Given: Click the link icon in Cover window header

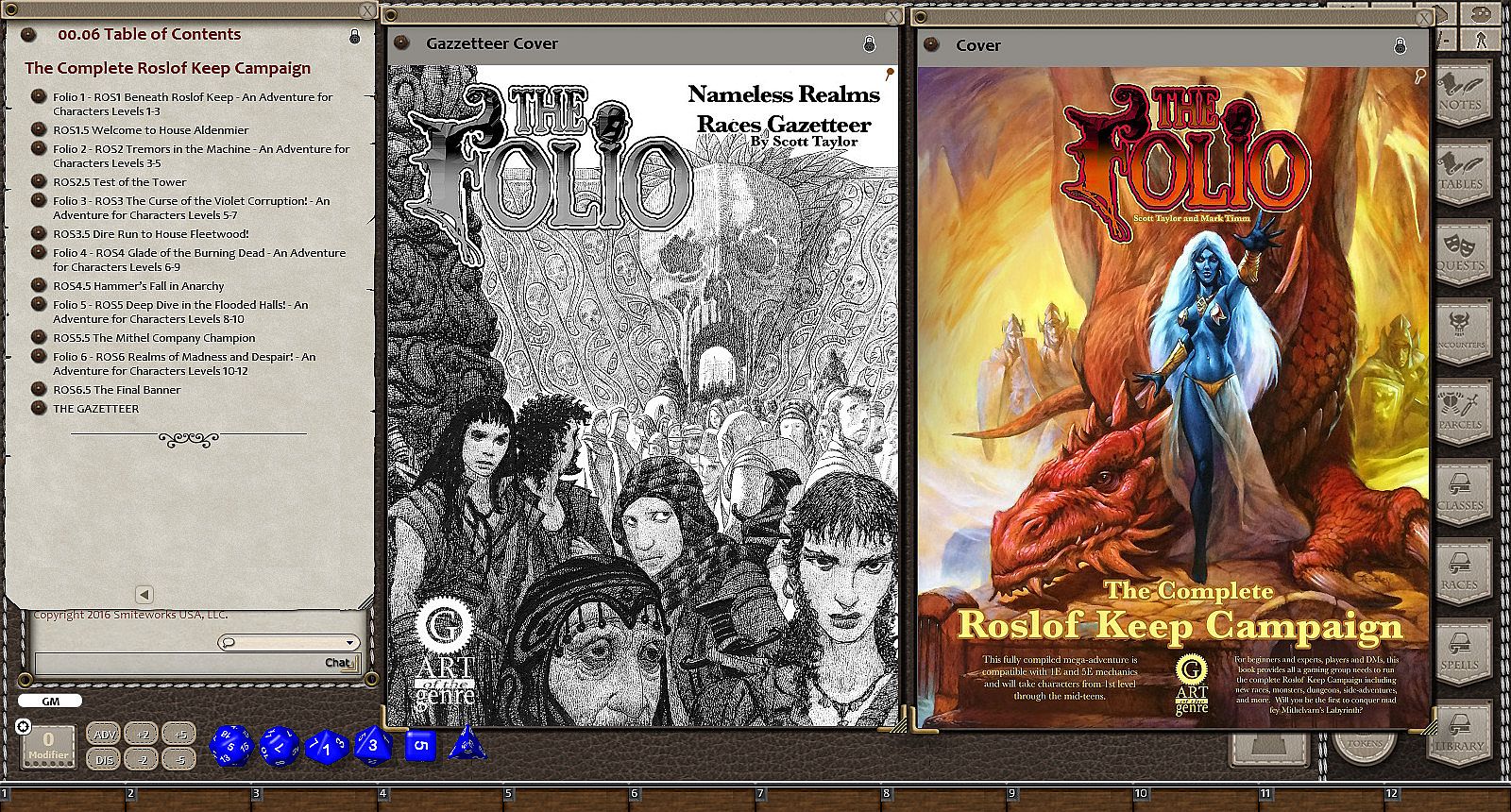Looking at the screenshot, I should tap(931, 44).
